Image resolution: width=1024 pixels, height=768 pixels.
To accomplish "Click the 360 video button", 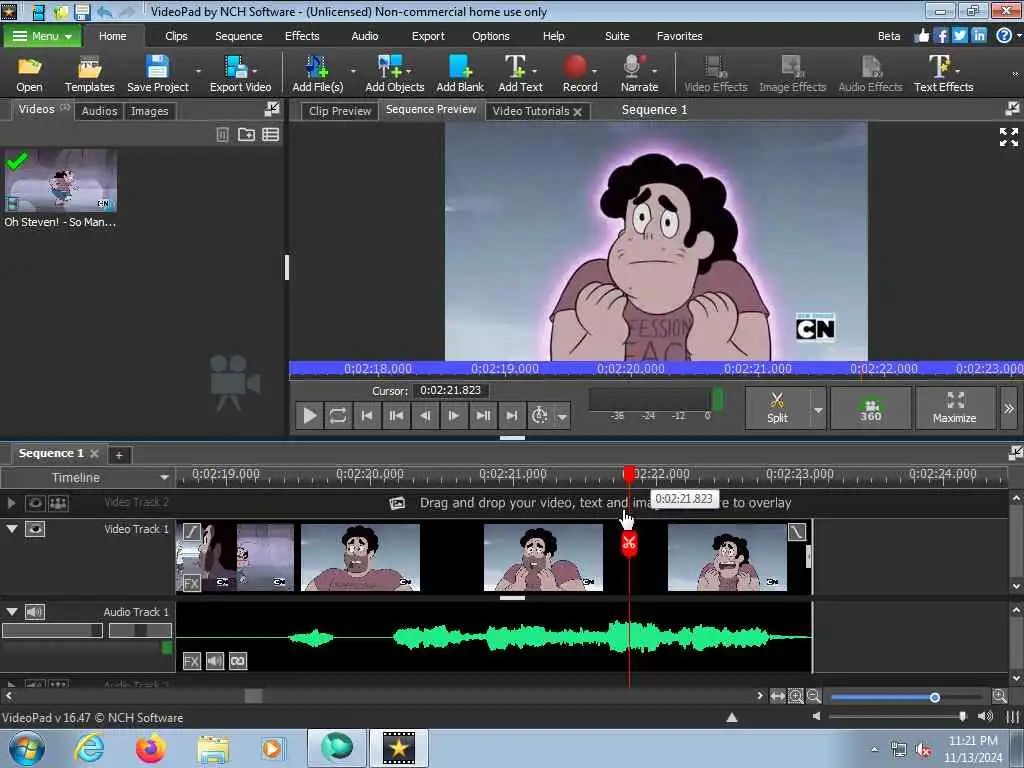I will 870,408.
